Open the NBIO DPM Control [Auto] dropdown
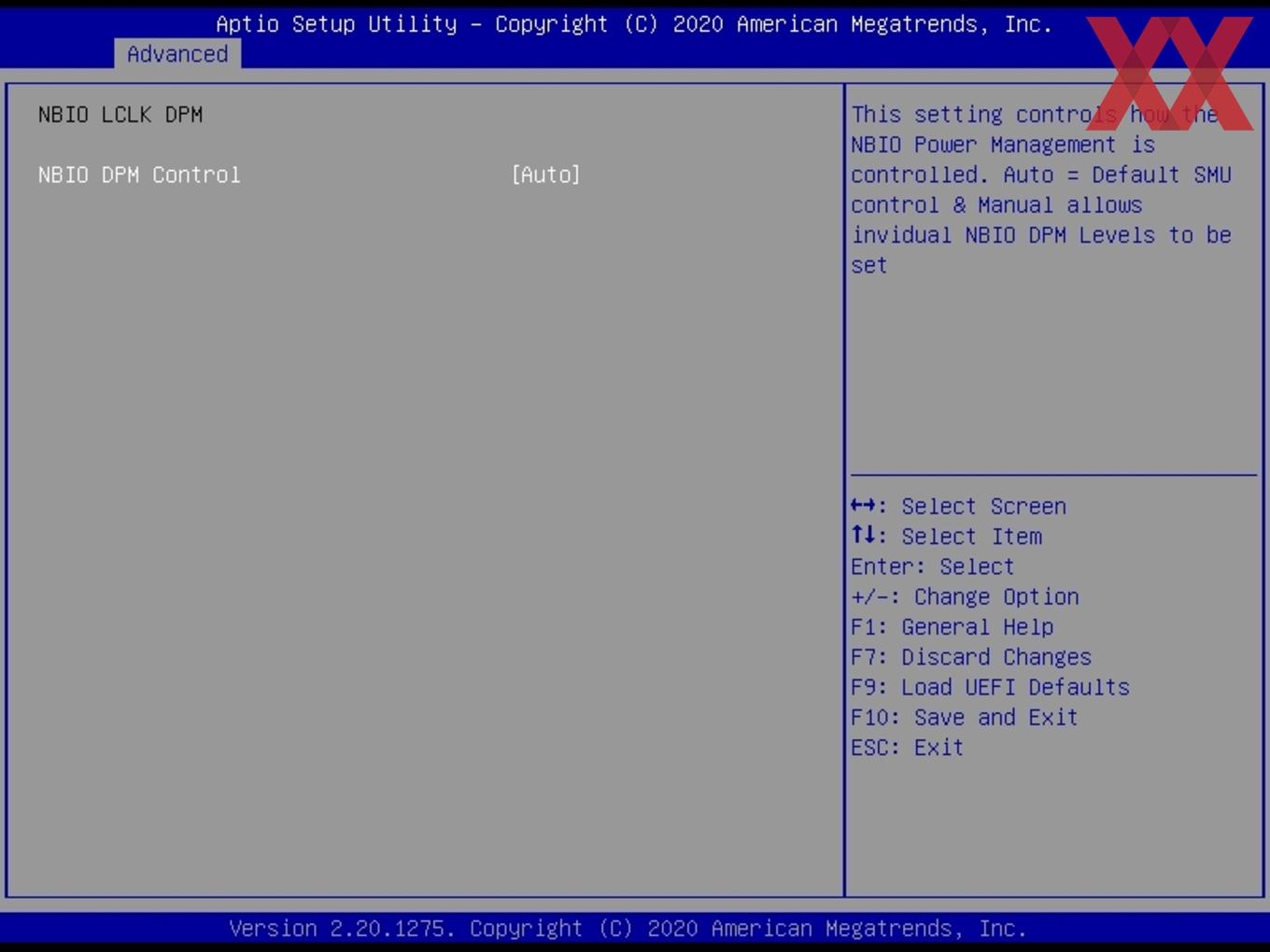Viewport: 1270px width, 952px height. [x=545, y=175]
